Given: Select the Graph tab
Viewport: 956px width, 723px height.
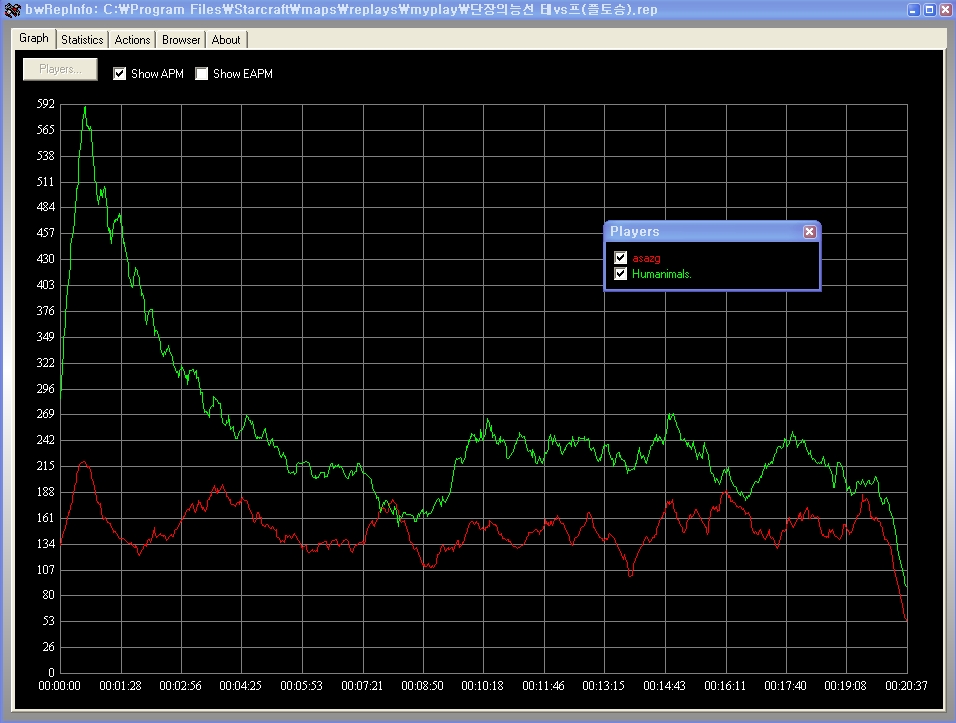Looking at the screenshot, I should pos(34,38).
